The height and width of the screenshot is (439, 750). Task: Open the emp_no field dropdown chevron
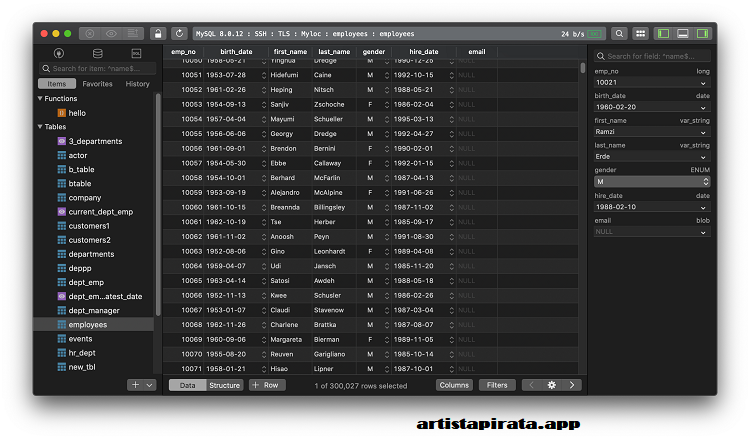[703, 83]
